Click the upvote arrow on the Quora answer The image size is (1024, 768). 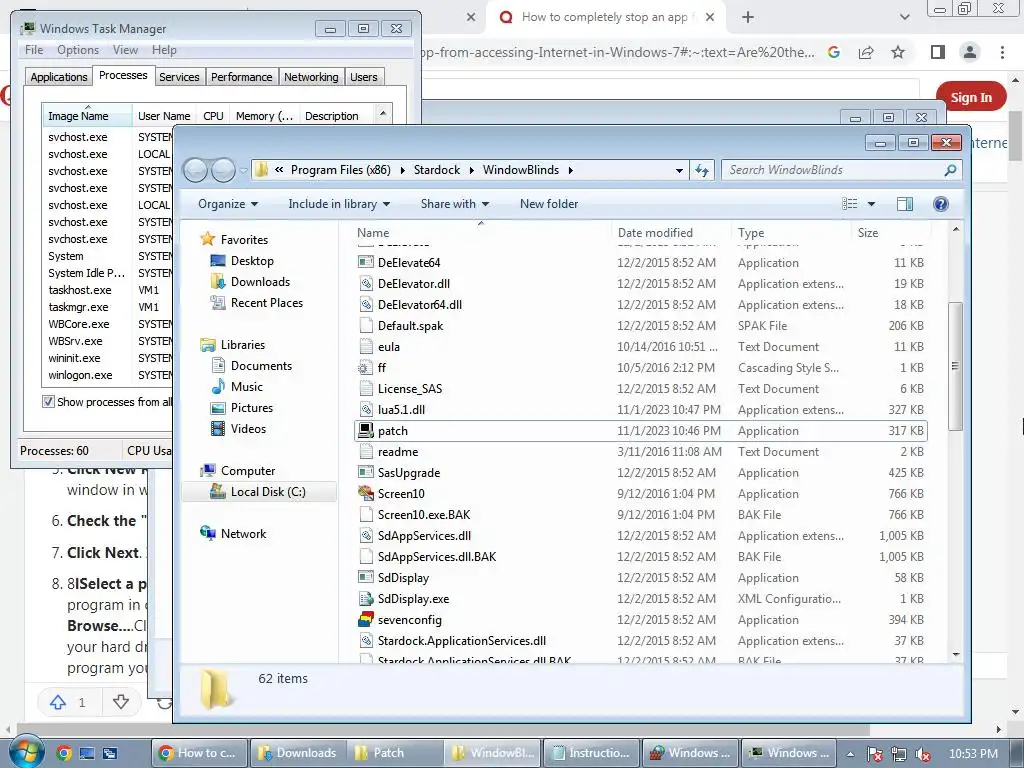(58, 702)
